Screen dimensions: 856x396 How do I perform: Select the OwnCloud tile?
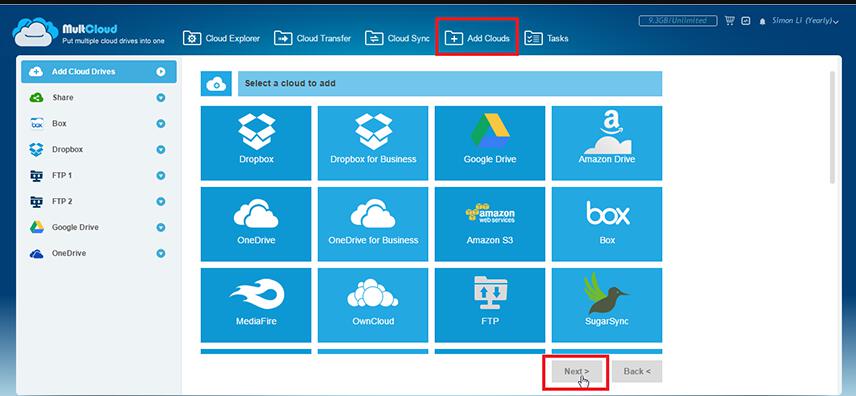point(373,305)
